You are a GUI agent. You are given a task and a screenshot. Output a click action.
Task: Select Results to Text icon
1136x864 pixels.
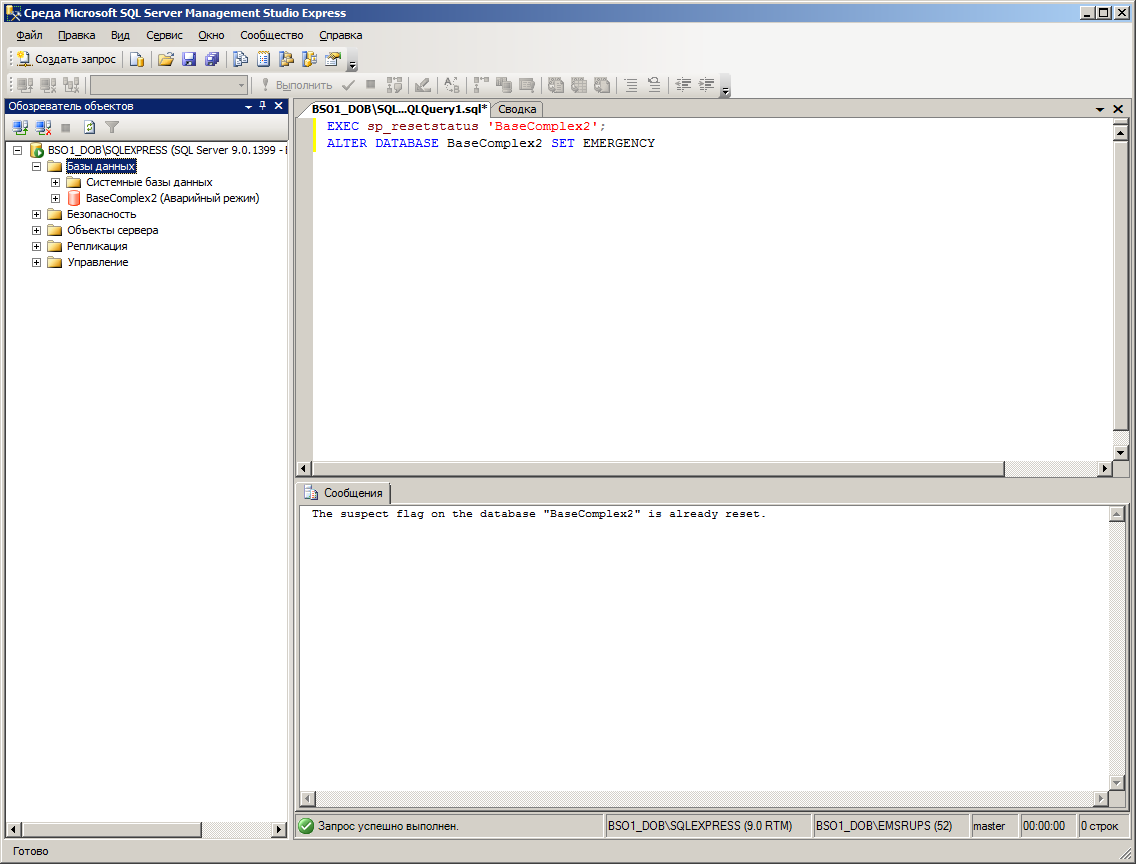(556, 85)
